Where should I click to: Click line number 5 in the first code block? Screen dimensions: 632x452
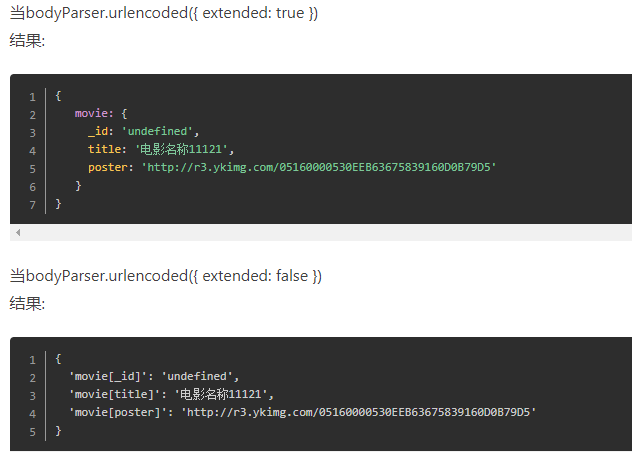(32, 169)
